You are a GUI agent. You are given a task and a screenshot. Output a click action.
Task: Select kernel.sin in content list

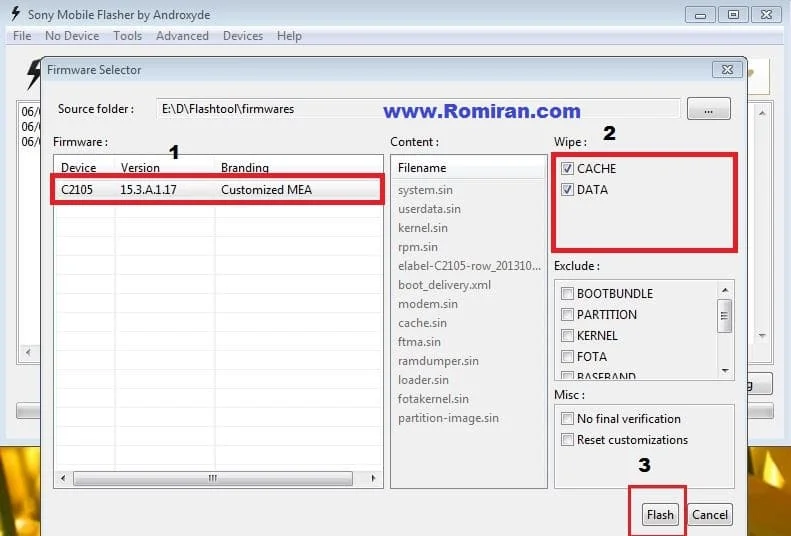tap(423, 228)
